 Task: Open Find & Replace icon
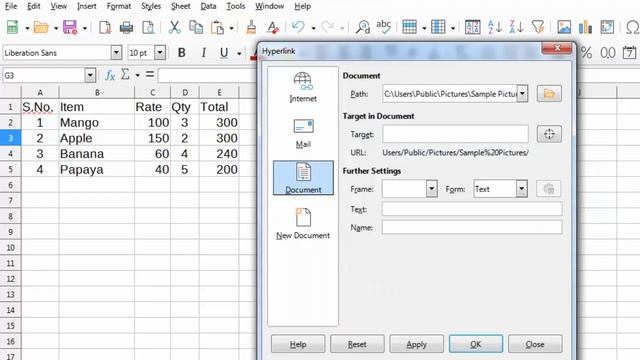pos(362,27)
